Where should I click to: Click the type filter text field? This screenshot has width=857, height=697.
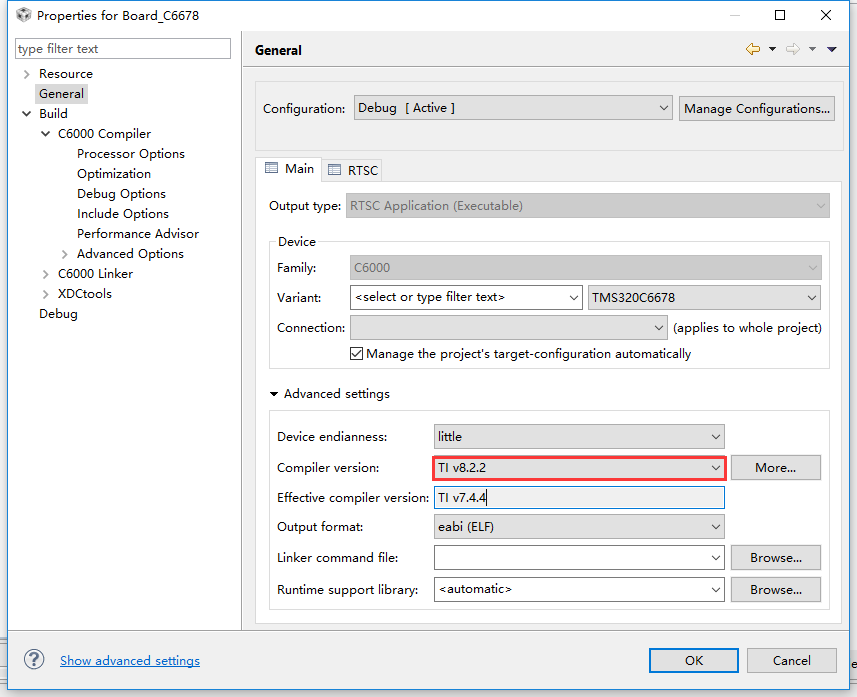point(123,48)
